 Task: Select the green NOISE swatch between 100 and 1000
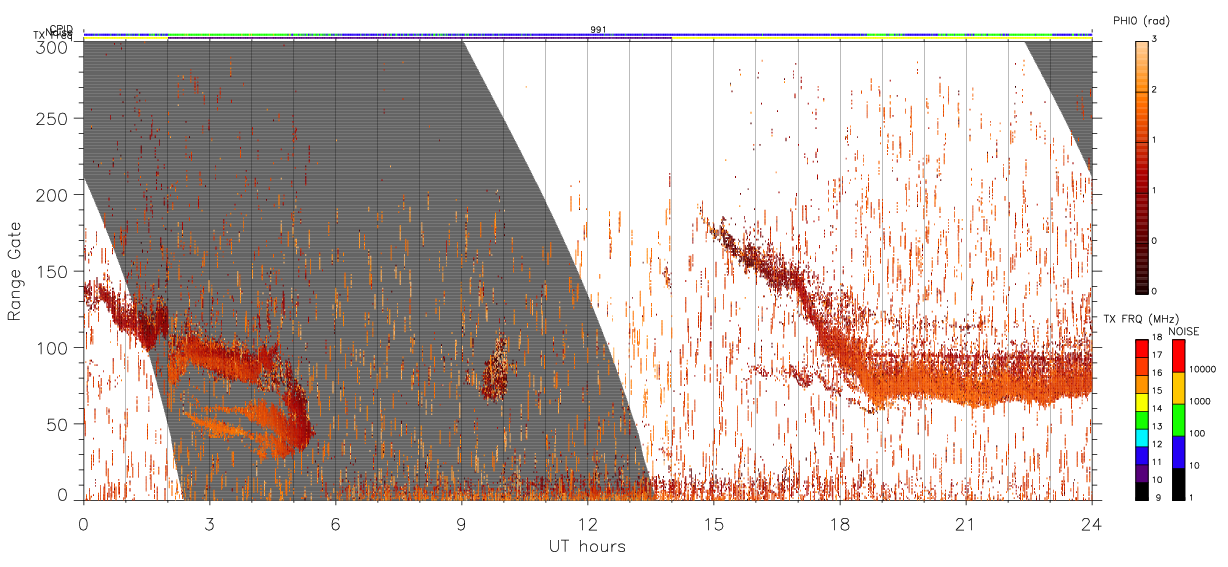point(1178,419)
